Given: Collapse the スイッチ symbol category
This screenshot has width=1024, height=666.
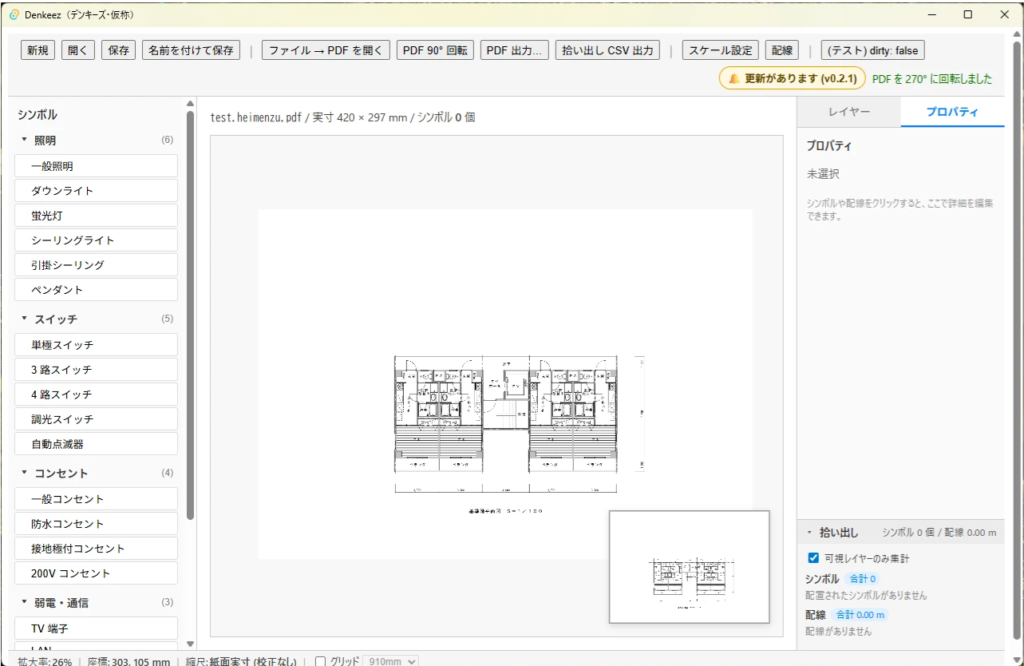Looking at the screenshot, I should [x=24, y=319].
